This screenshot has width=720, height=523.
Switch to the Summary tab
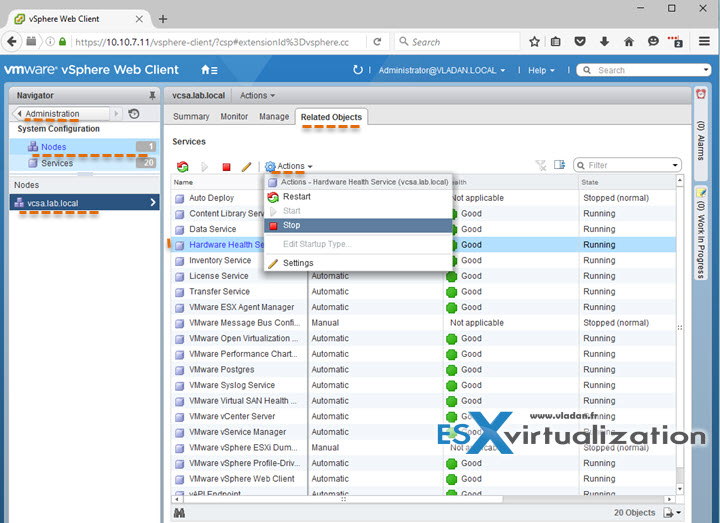click(191, 117)
